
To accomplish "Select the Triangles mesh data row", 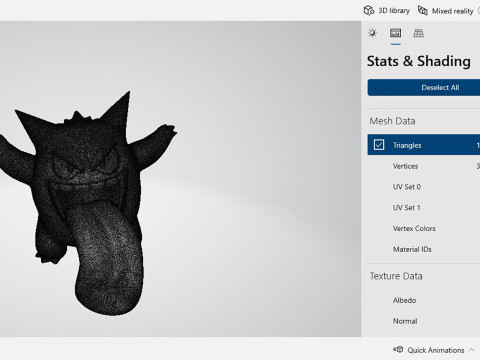I will click(424, 145).
